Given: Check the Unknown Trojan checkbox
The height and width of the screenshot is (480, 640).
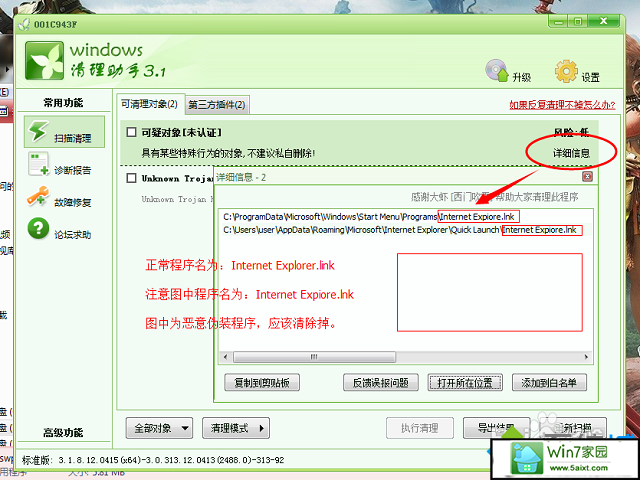Looking at the screenshot, I should coord(131,178).
